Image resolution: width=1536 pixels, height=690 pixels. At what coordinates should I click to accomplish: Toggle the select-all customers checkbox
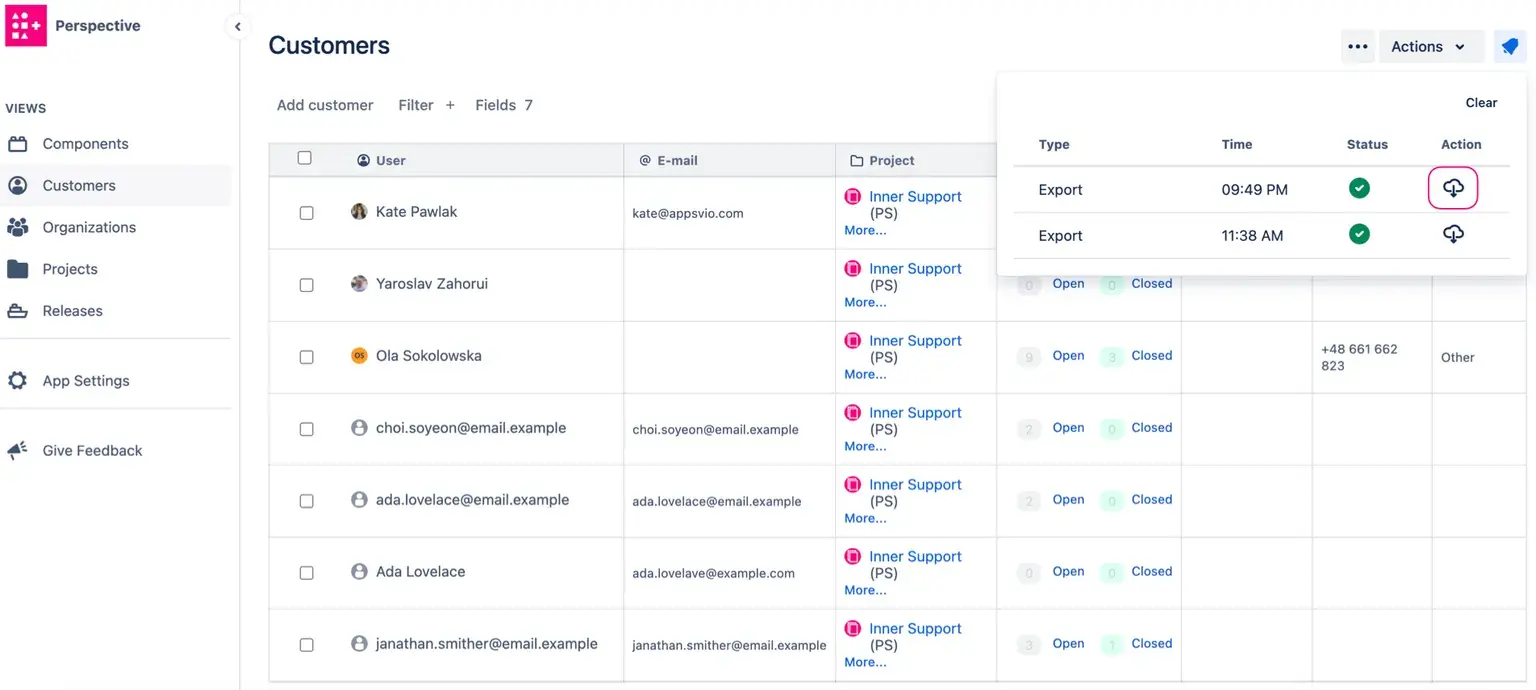click(x=305, y=158)
